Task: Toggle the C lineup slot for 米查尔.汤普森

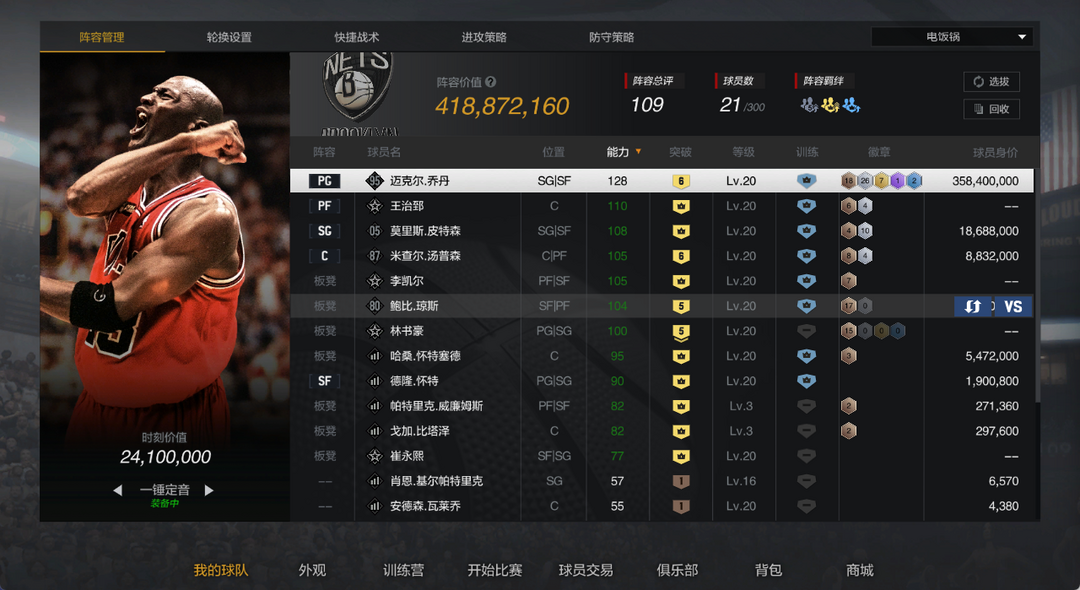Action: pyautogui.click(x=324, y=256)
